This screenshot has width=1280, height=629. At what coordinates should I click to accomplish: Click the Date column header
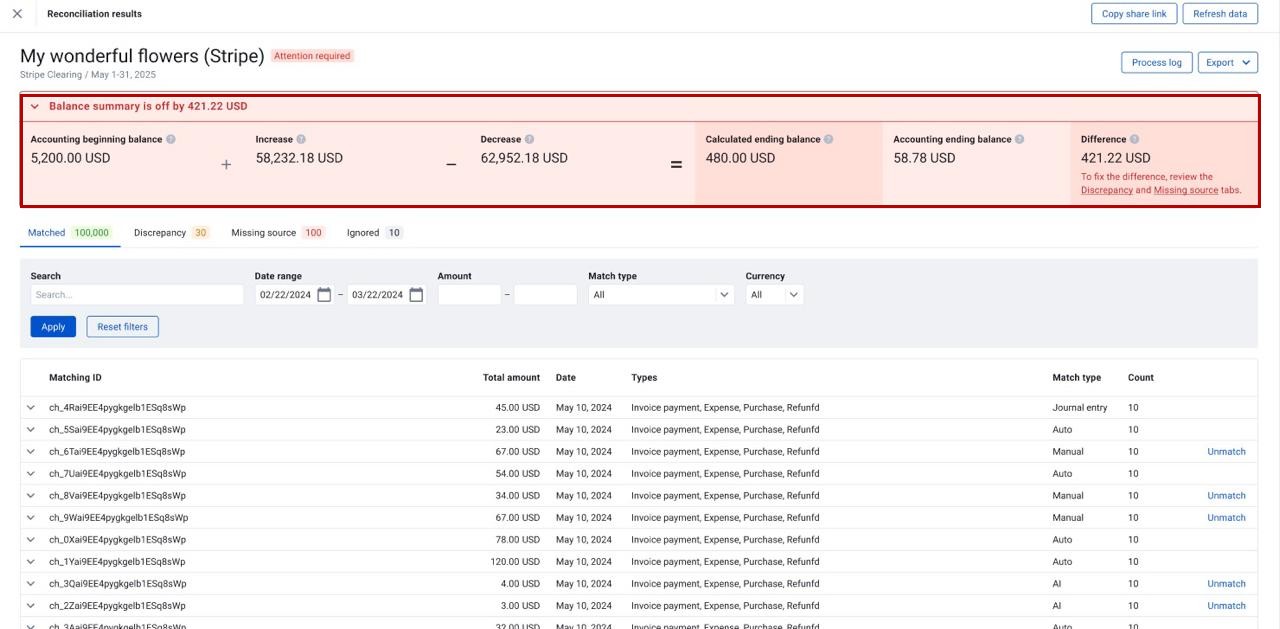point(566,378)
